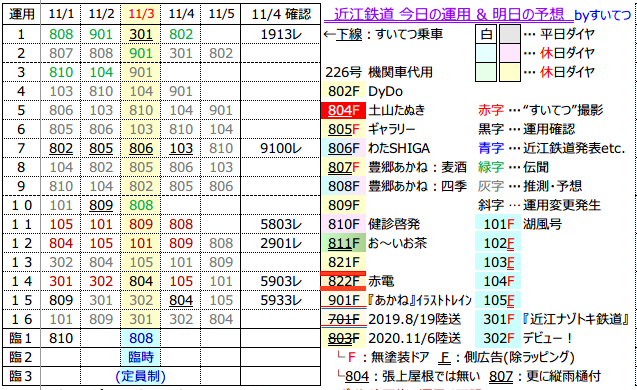Screen dimensions: 637x390
Task: Click the 301F 近江ナゾトキ鉄道 cell
Action: [498, 319]
